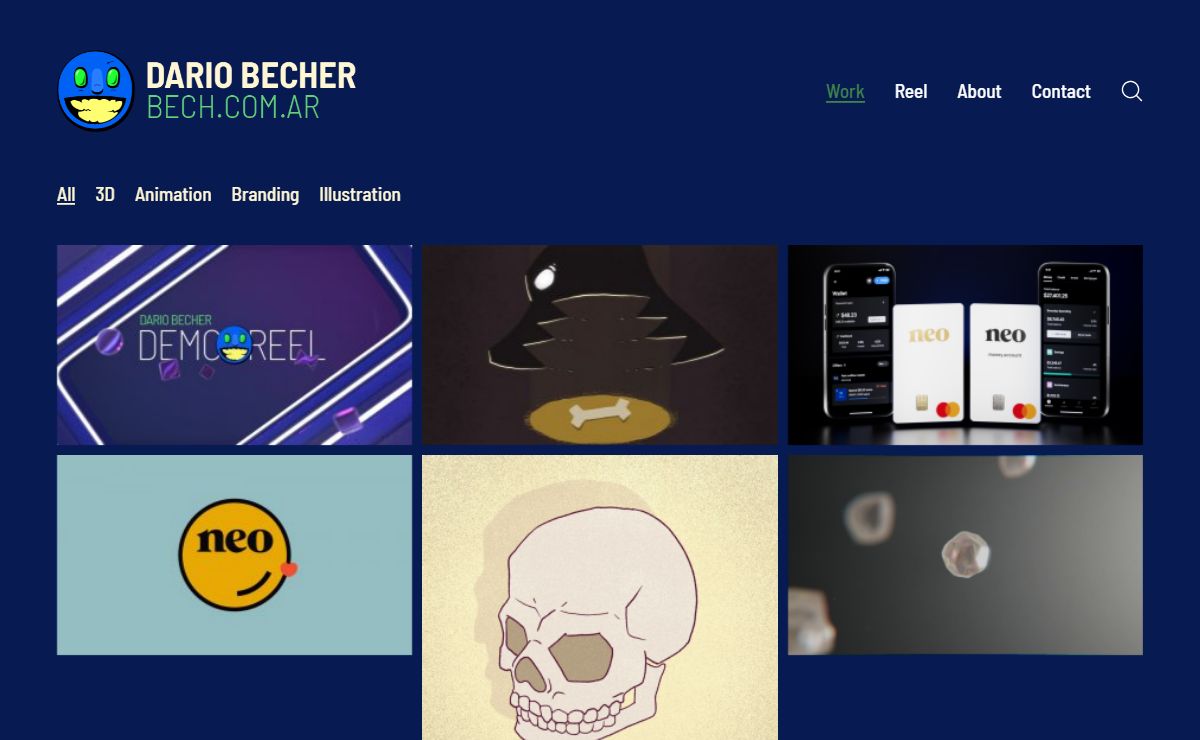Navigate to the Contact page

(x=1061, y=91)
